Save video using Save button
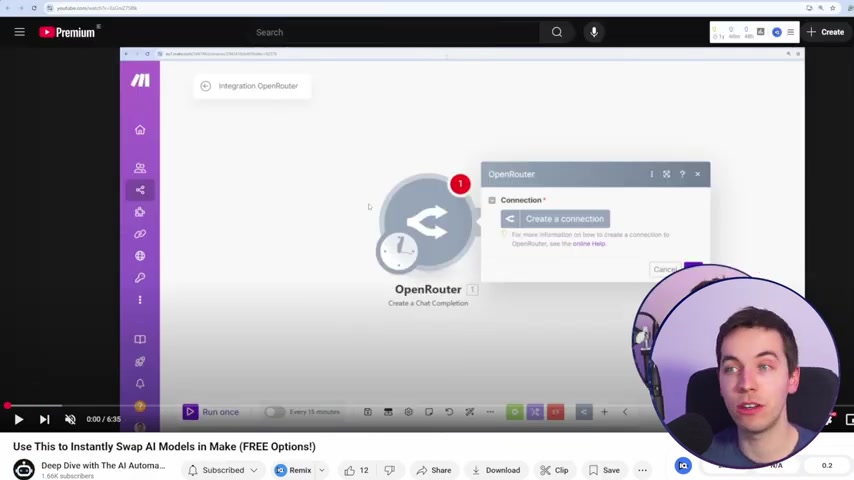 604,470
